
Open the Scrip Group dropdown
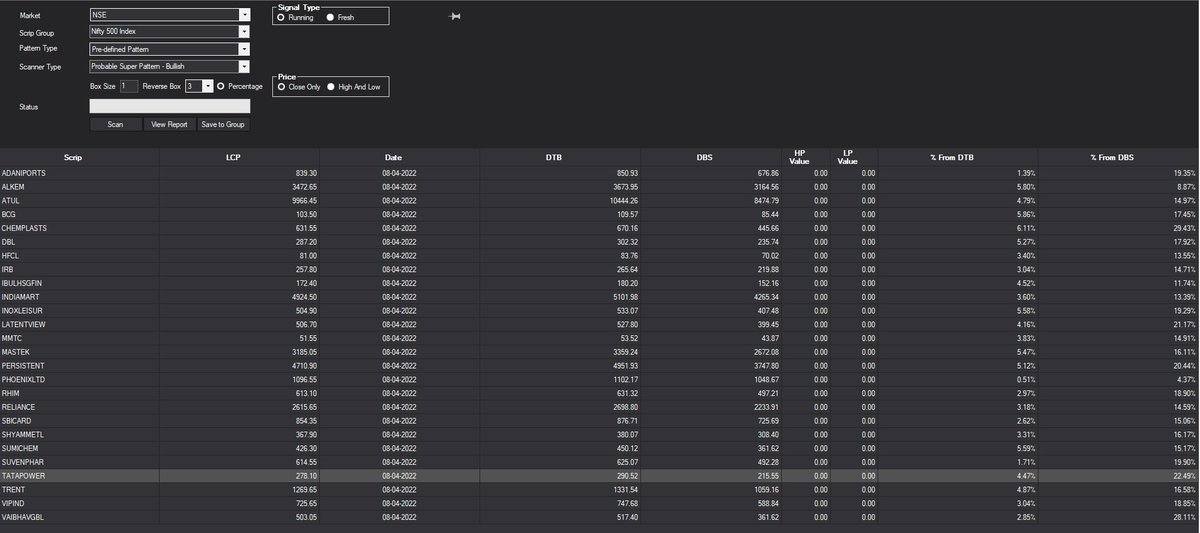(244, 32)
